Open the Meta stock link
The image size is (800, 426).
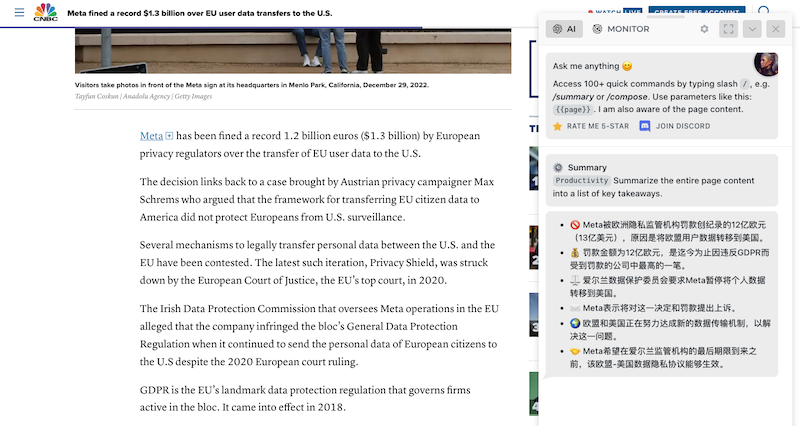click(x=152, y=136)
